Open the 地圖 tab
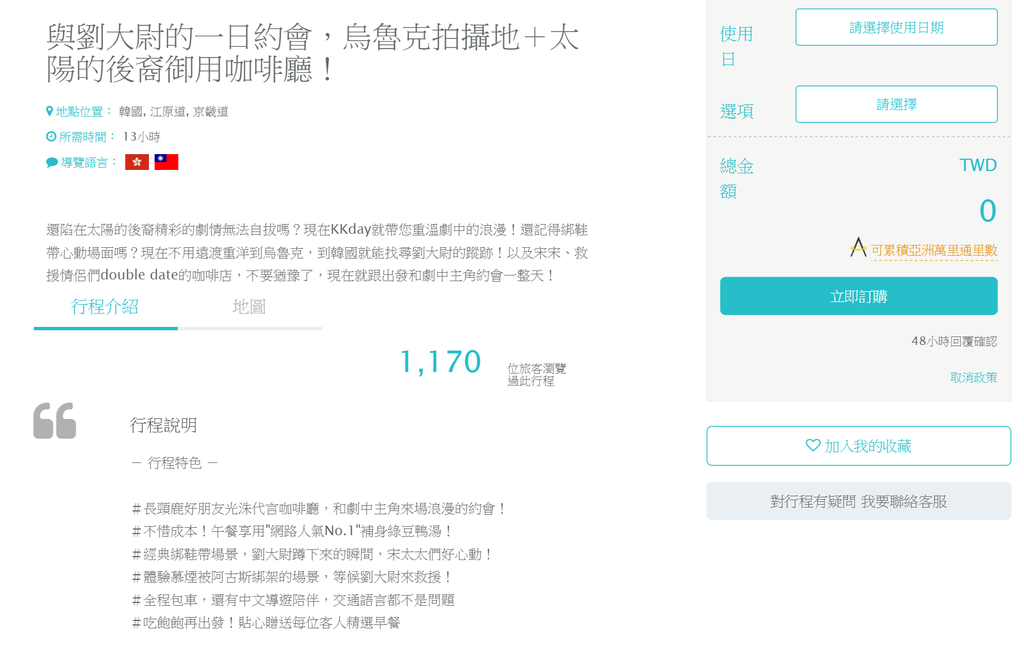 coord(249,307)
